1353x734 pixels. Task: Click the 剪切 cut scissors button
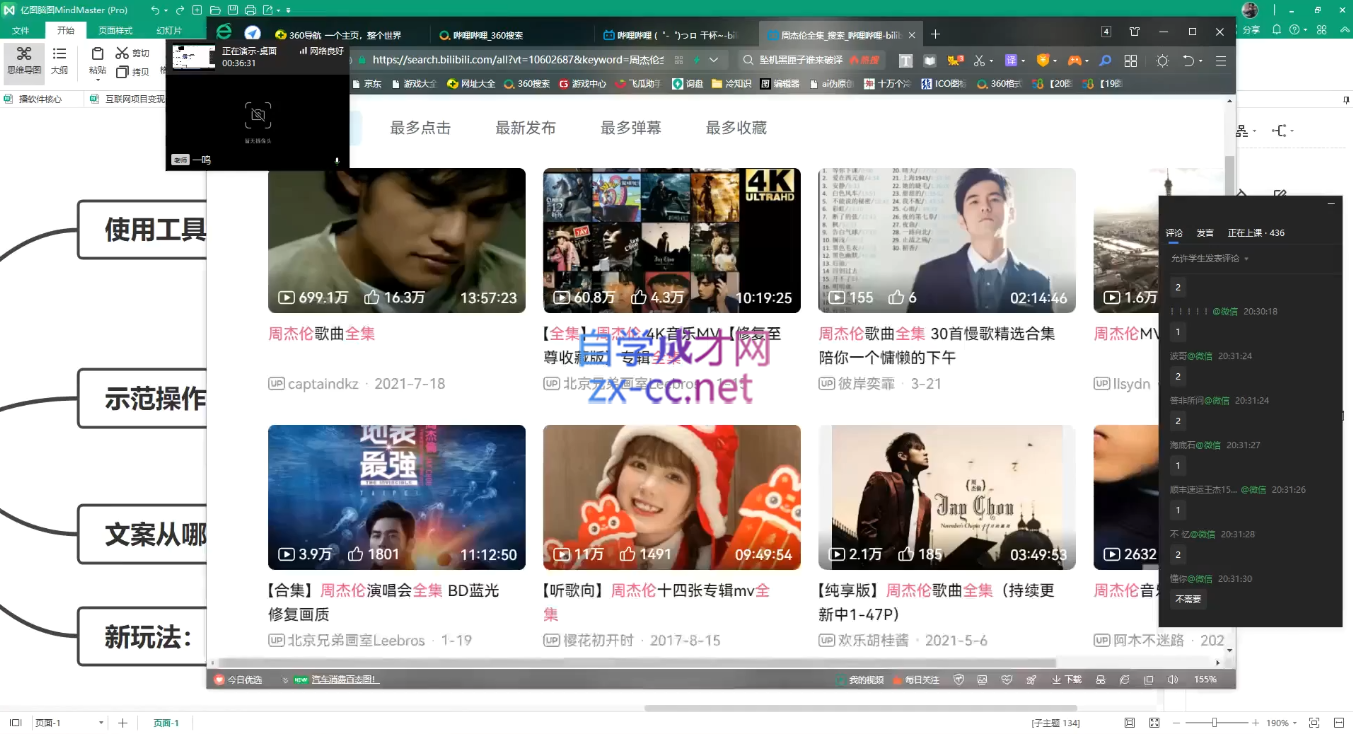132,53
